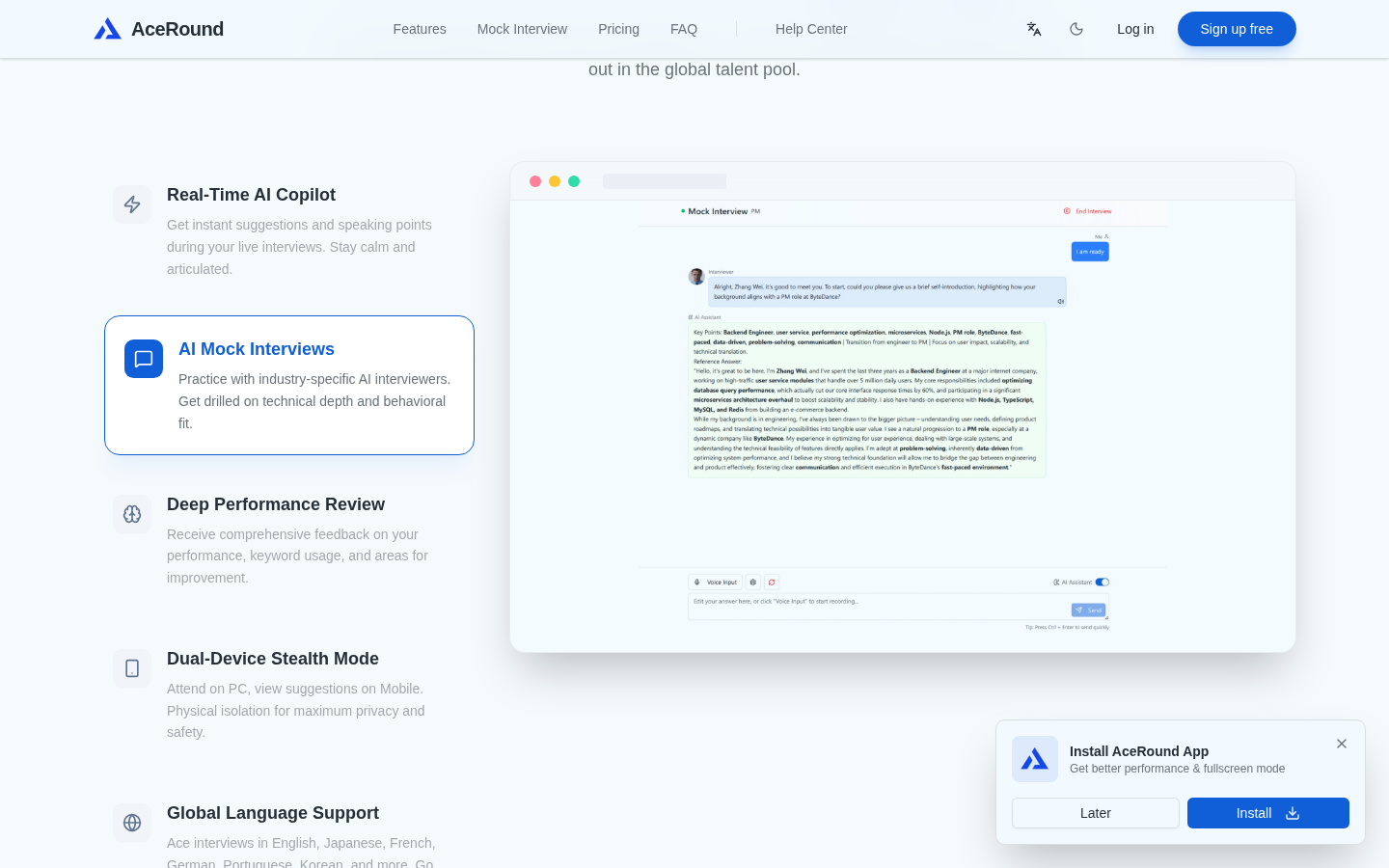
Task: Click the Log in link
Action: 1135,29
